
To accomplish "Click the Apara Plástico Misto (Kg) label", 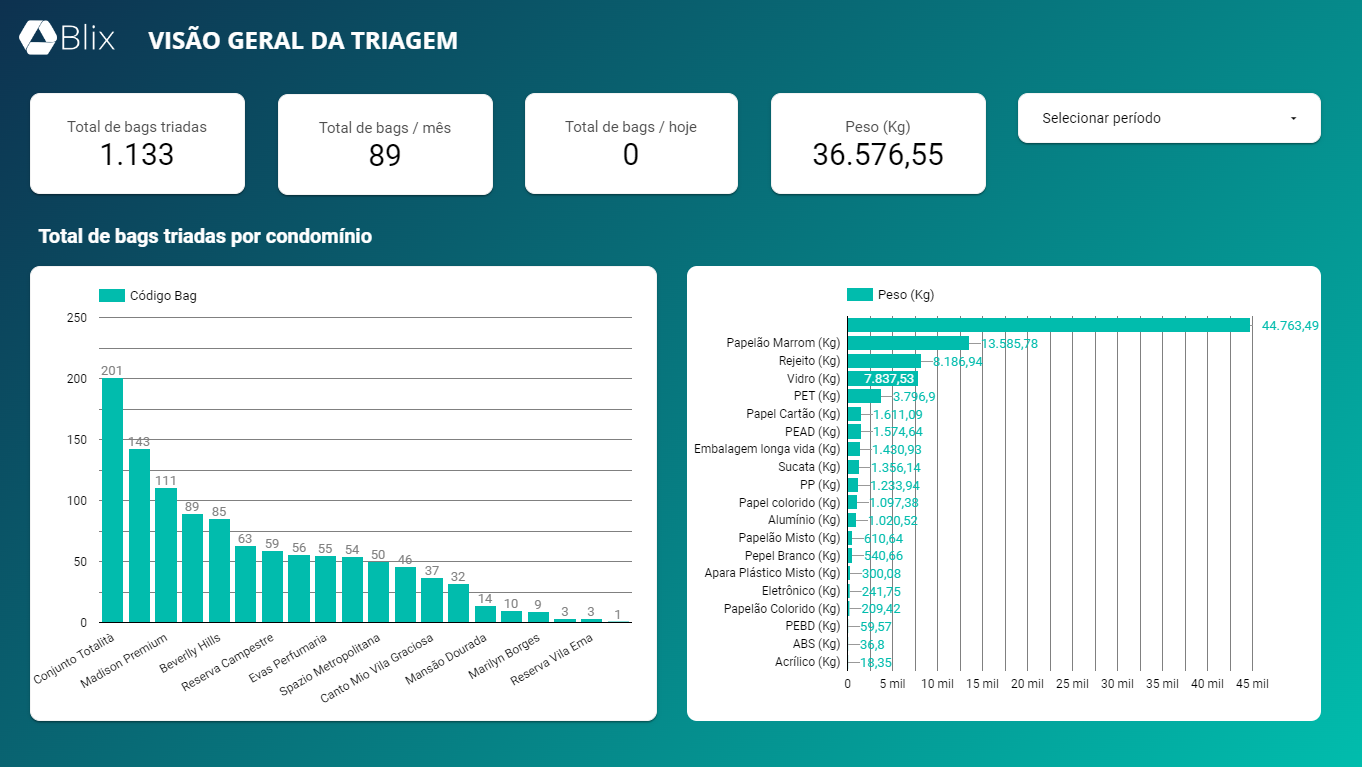I will [x=772, y=573].
